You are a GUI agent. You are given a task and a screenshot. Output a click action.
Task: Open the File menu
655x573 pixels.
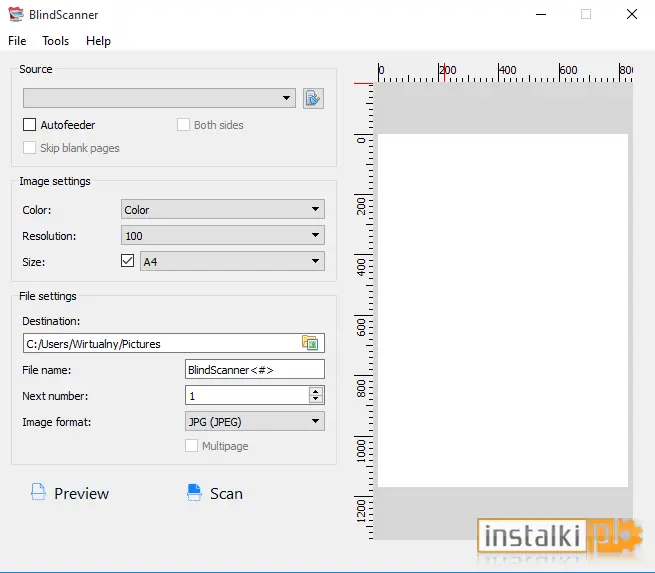(x=17, y=41)
